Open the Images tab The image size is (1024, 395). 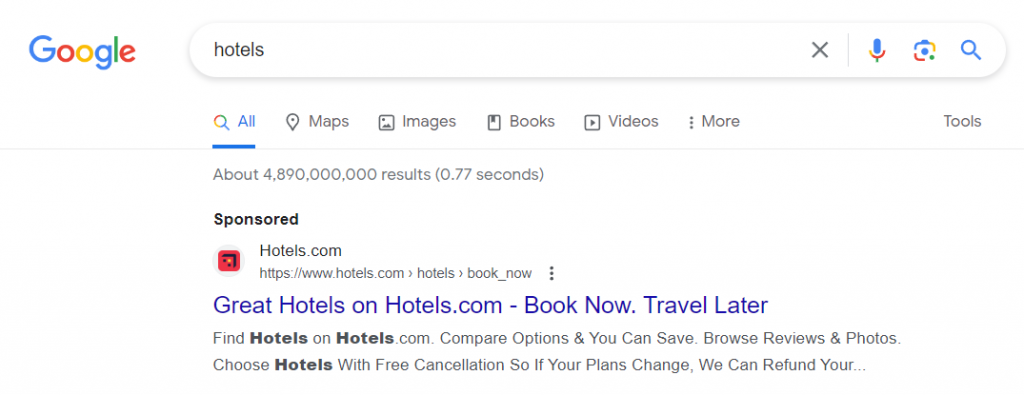coord(417,121)
